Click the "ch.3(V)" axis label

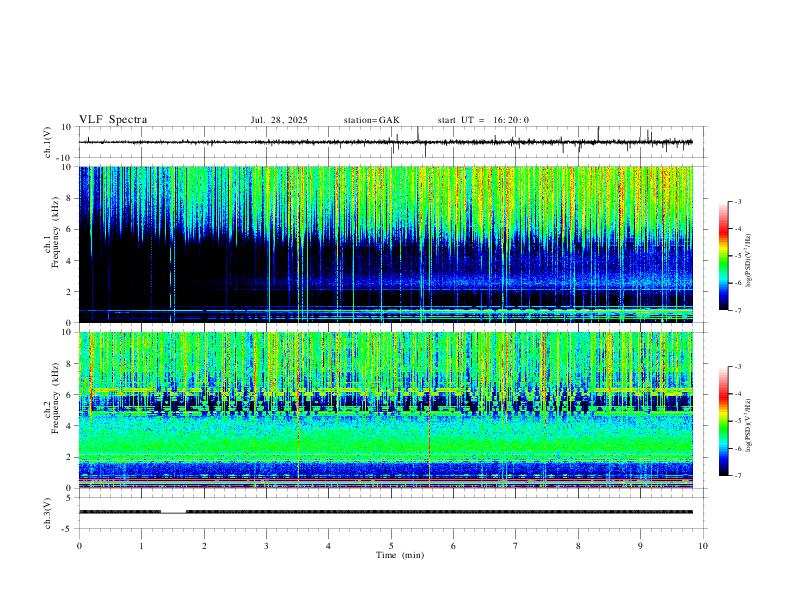pyautogui.click(x=48, y=513)
